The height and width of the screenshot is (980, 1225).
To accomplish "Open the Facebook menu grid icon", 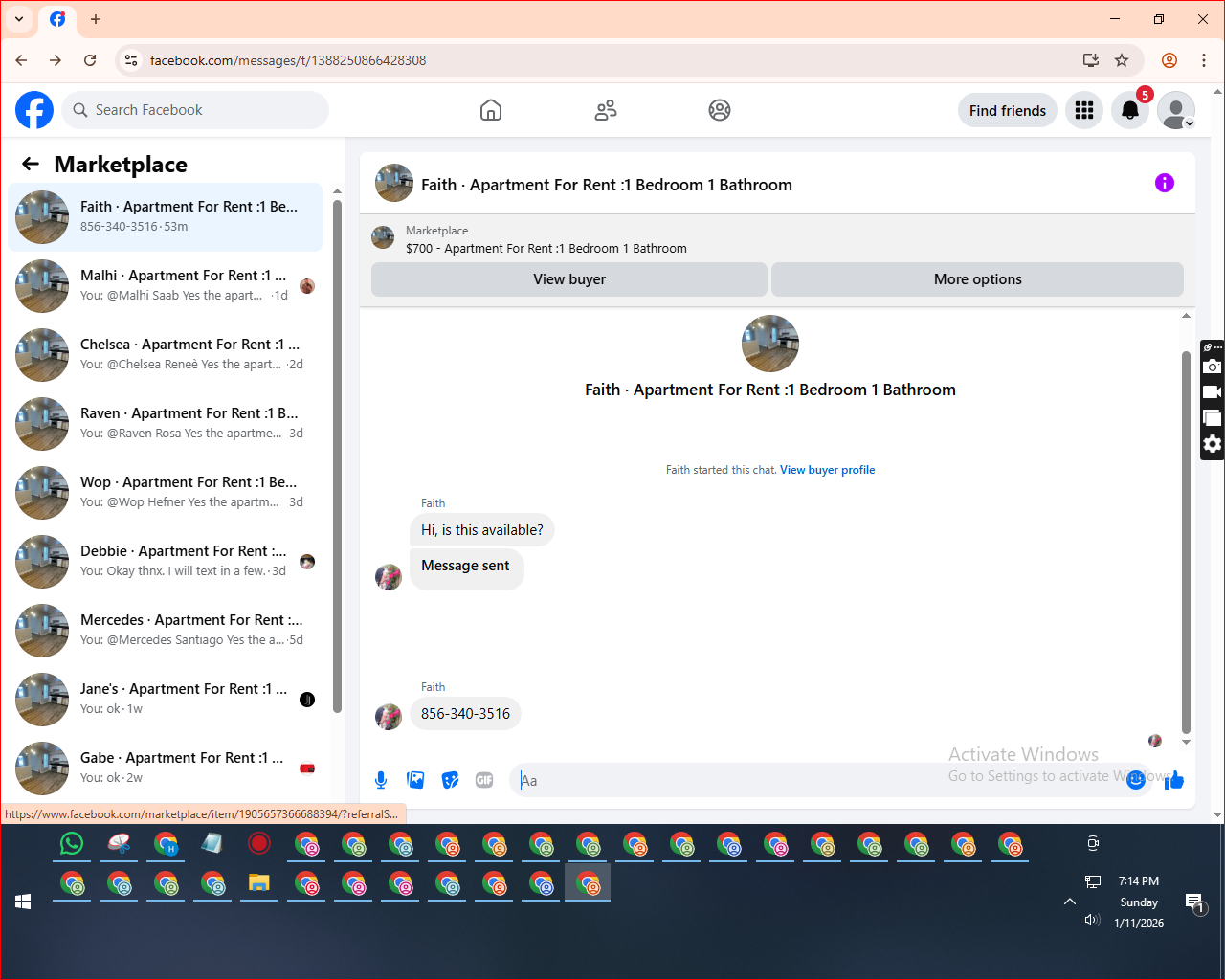I will pos(1084,110).
